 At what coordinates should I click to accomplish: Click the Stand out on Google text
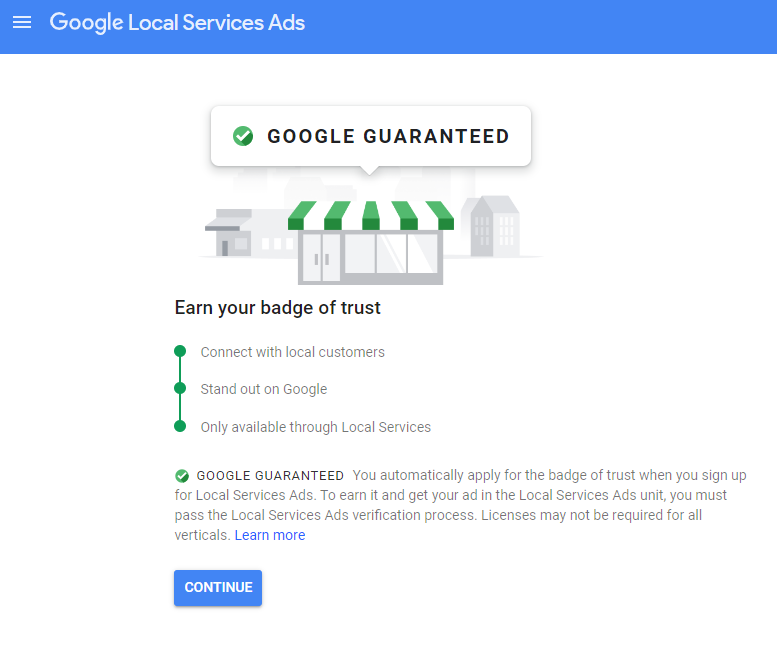pyautogui.click(x=264, y=389)
